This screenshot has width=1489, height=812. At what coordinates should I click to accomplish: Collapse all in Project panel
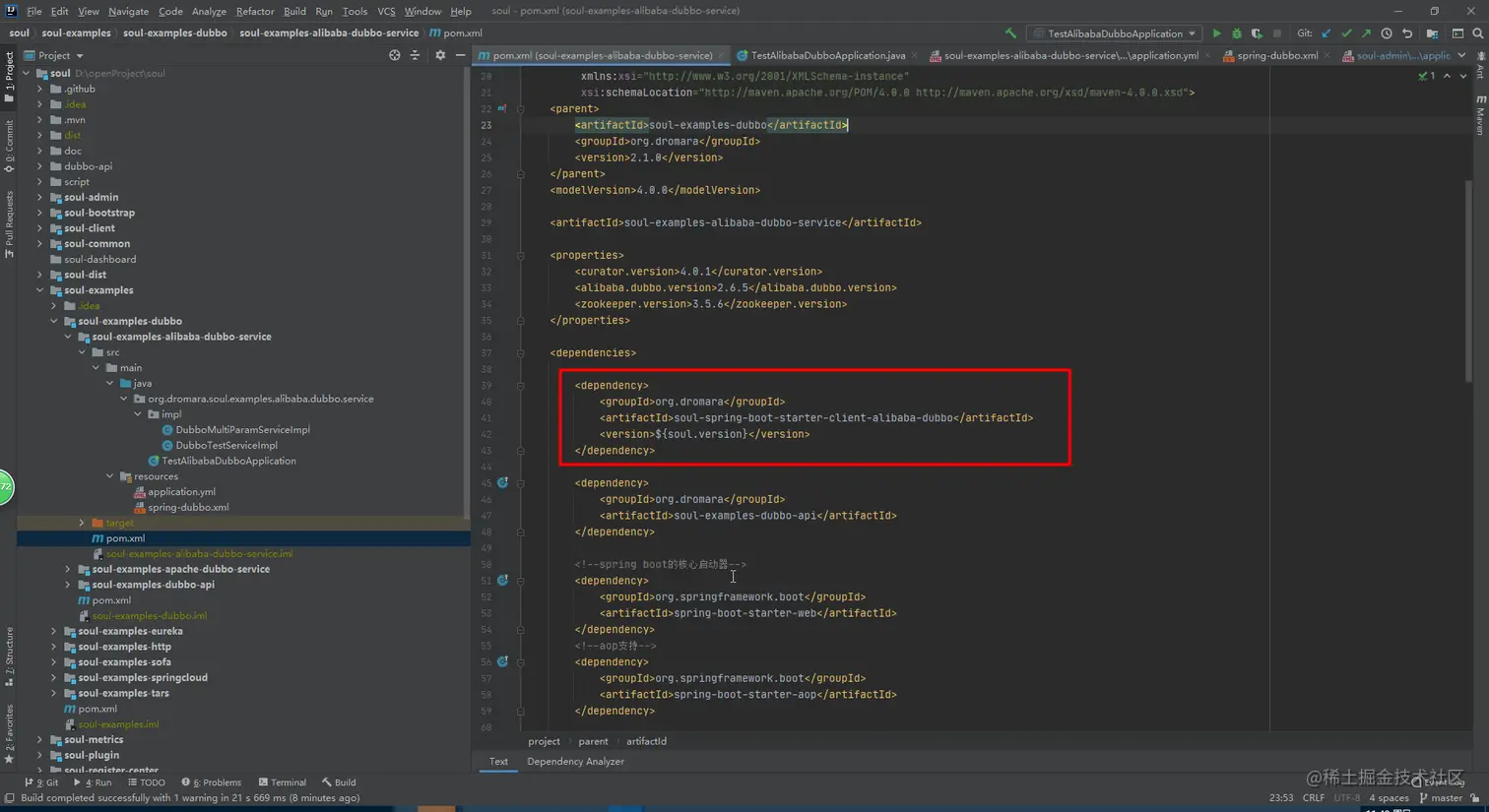[x=415, y=55]
